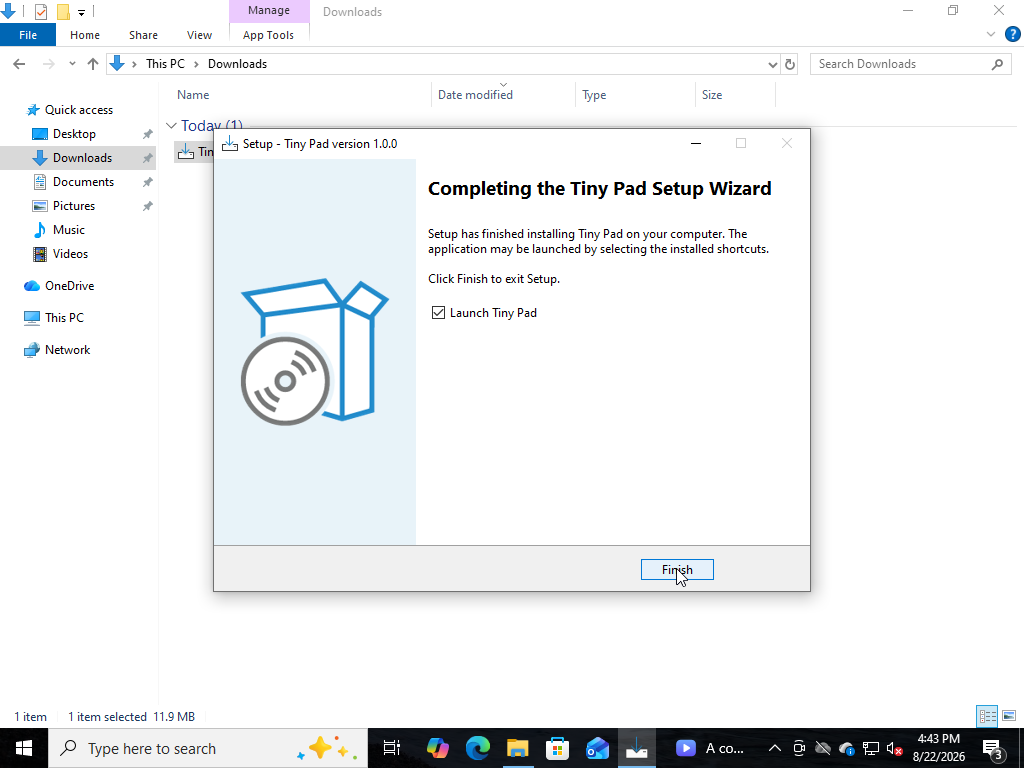The width and height of the screenshot is (1024, 768).
Task: Open the Windows Start menu
Action: click(x=24, y=748)
